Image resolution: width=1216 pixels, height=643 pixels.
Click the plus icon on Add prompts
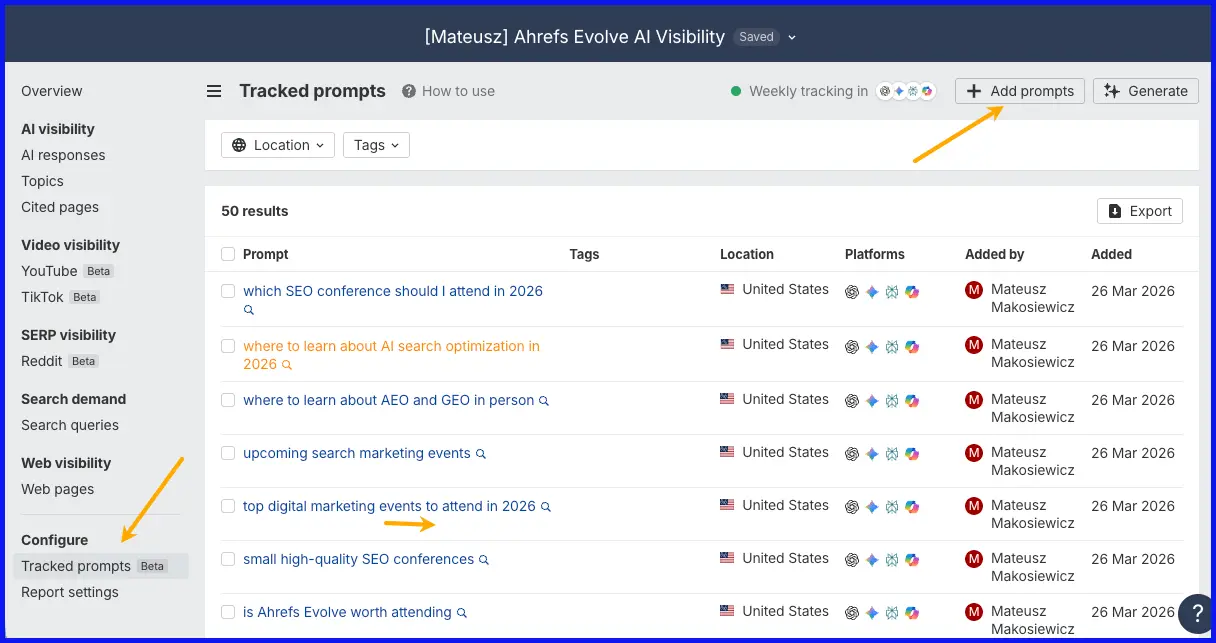click(974, 91)
